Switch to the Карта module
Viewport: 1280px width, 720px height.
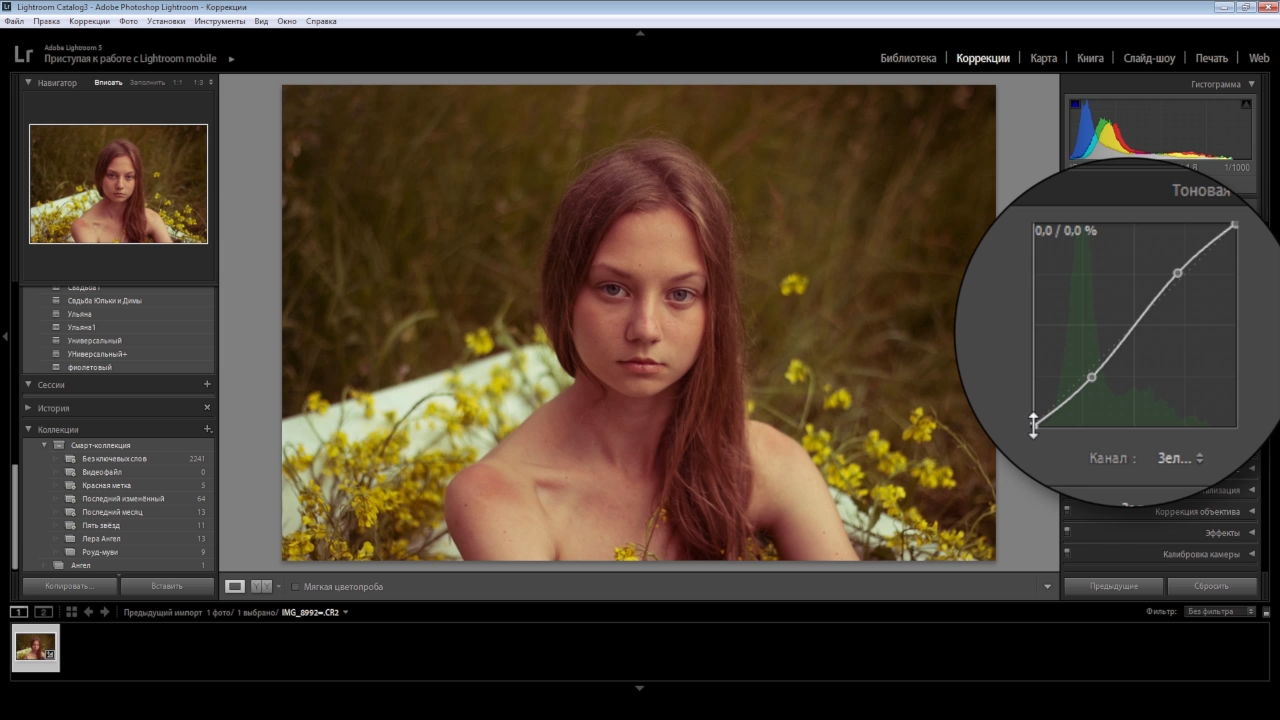[x=1043, y=58]
